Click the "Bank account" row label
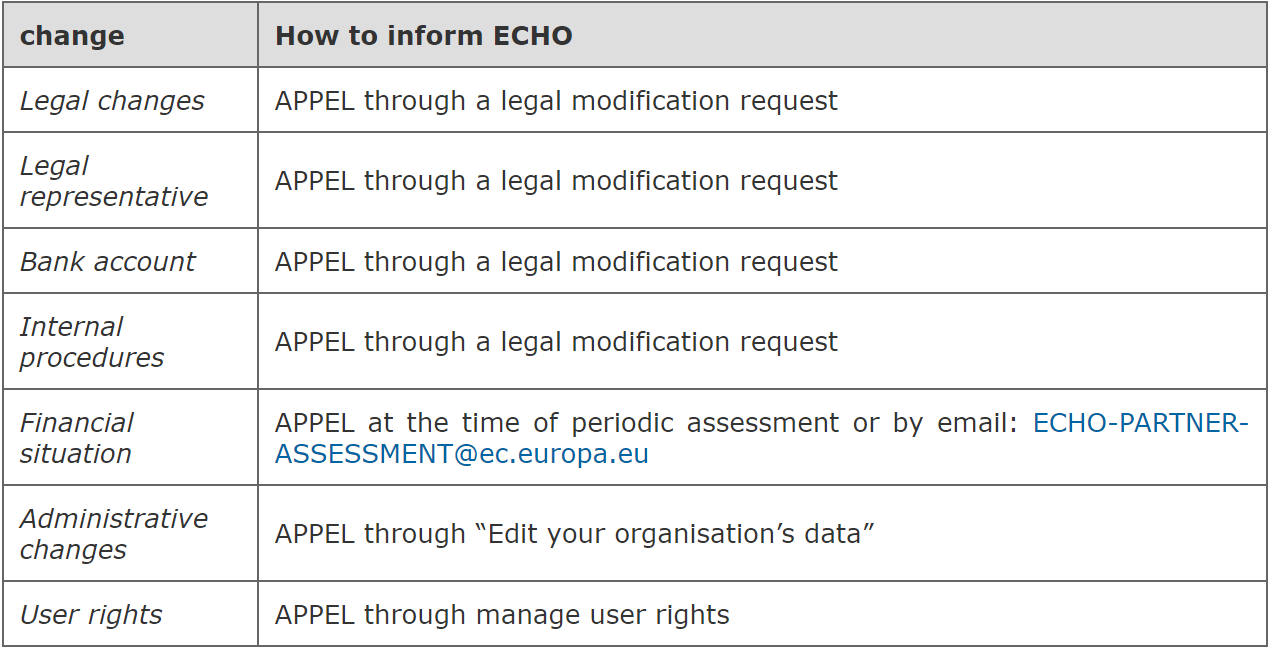This screenshot has width=1272, height=648. 108,262
